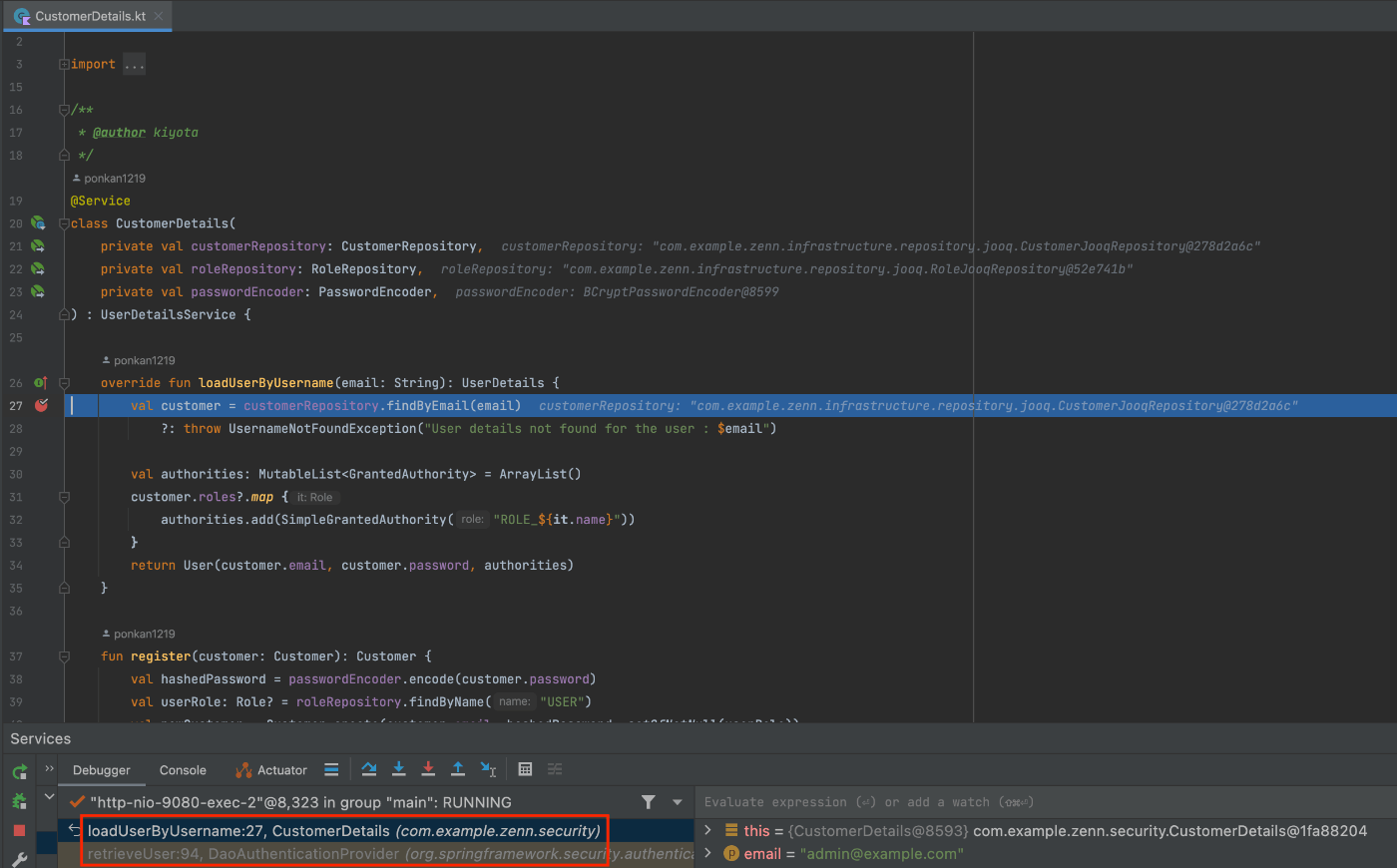Expand the 'email' variable node
Image resolution: width=1397 pixels, height=868 pixels.
(x=708, y=853)
